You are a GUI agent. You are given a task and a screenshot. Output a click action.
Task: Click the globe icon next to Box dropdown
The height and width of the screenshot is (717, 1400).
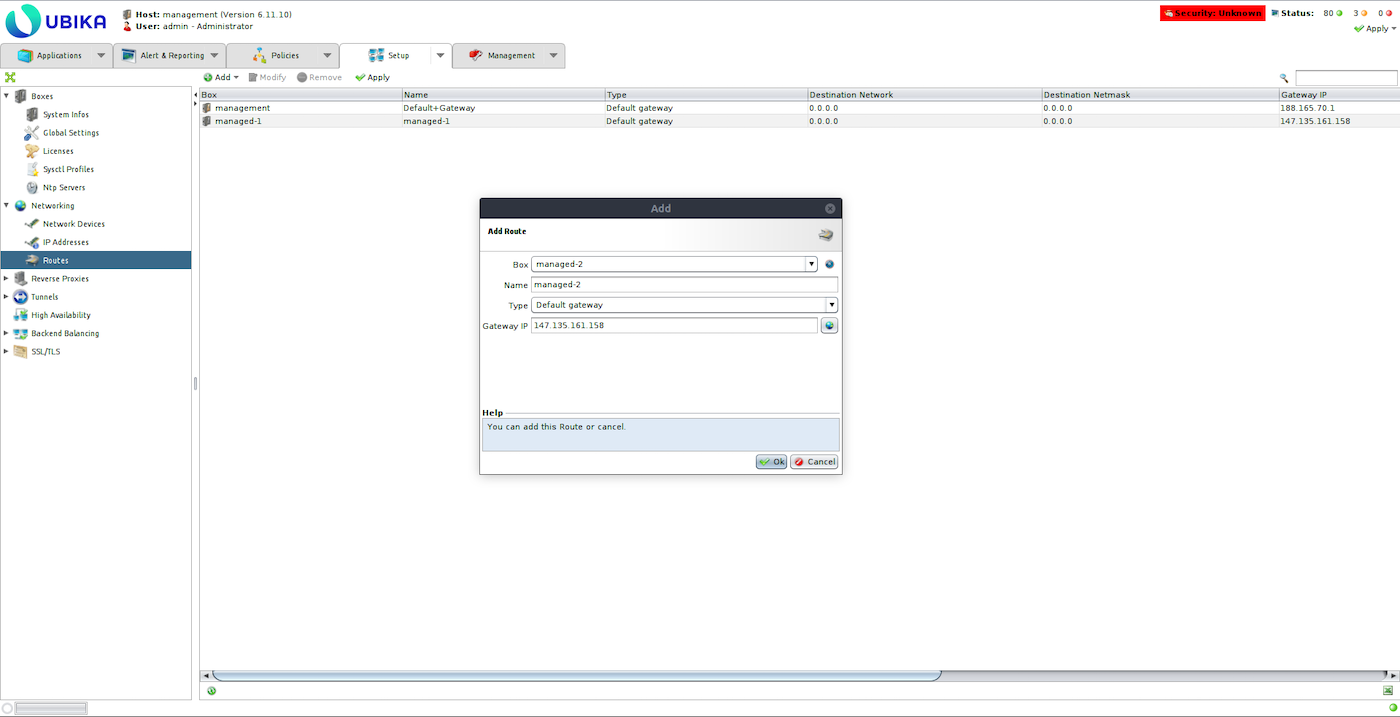pyautogui.click(x=829, y=265)
